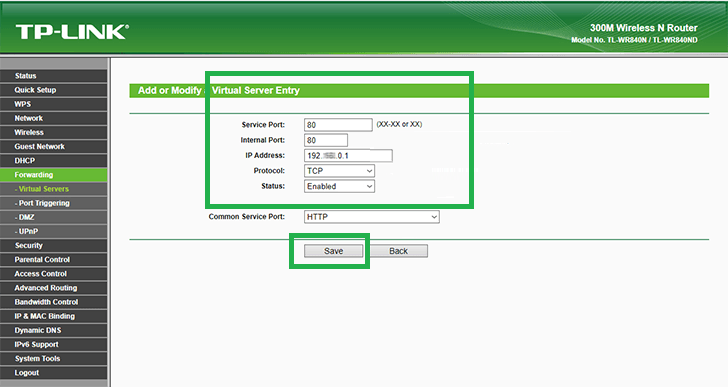
Task: Open the Security section
Action: tap(54, 245)
